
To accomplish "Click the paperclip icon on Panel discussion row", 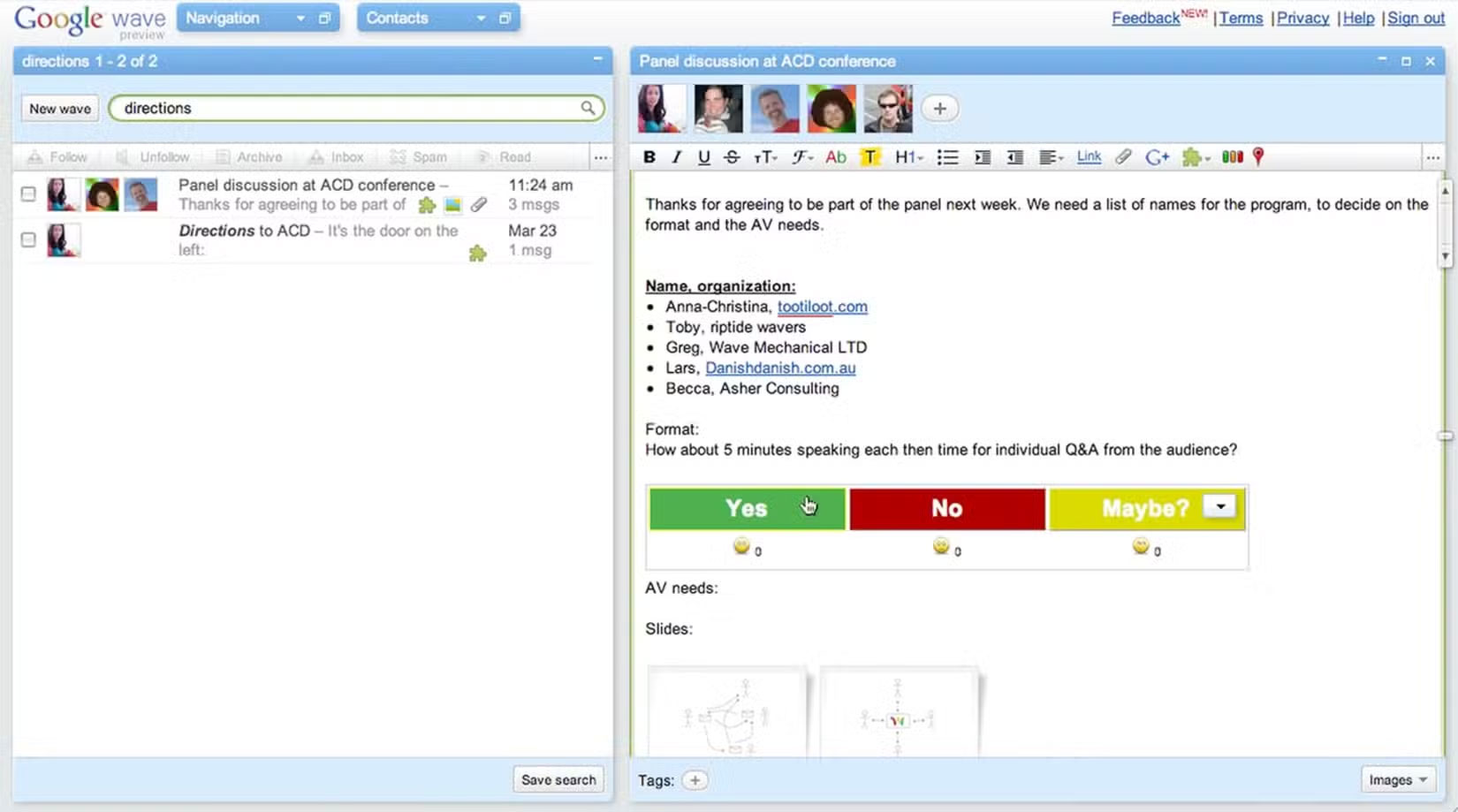I will click(x=479, y=205).
